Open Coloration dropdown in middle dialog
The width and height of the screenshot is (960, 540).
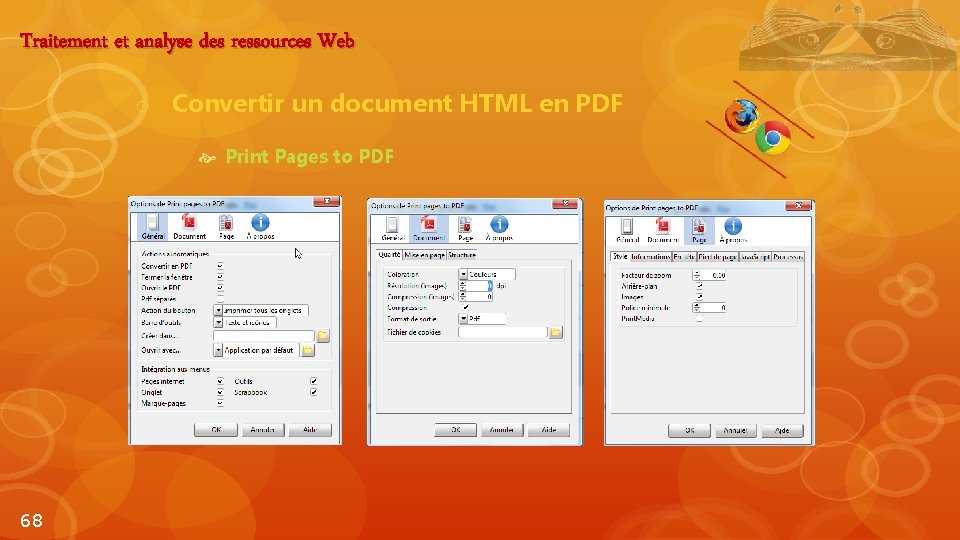point(463,274)
